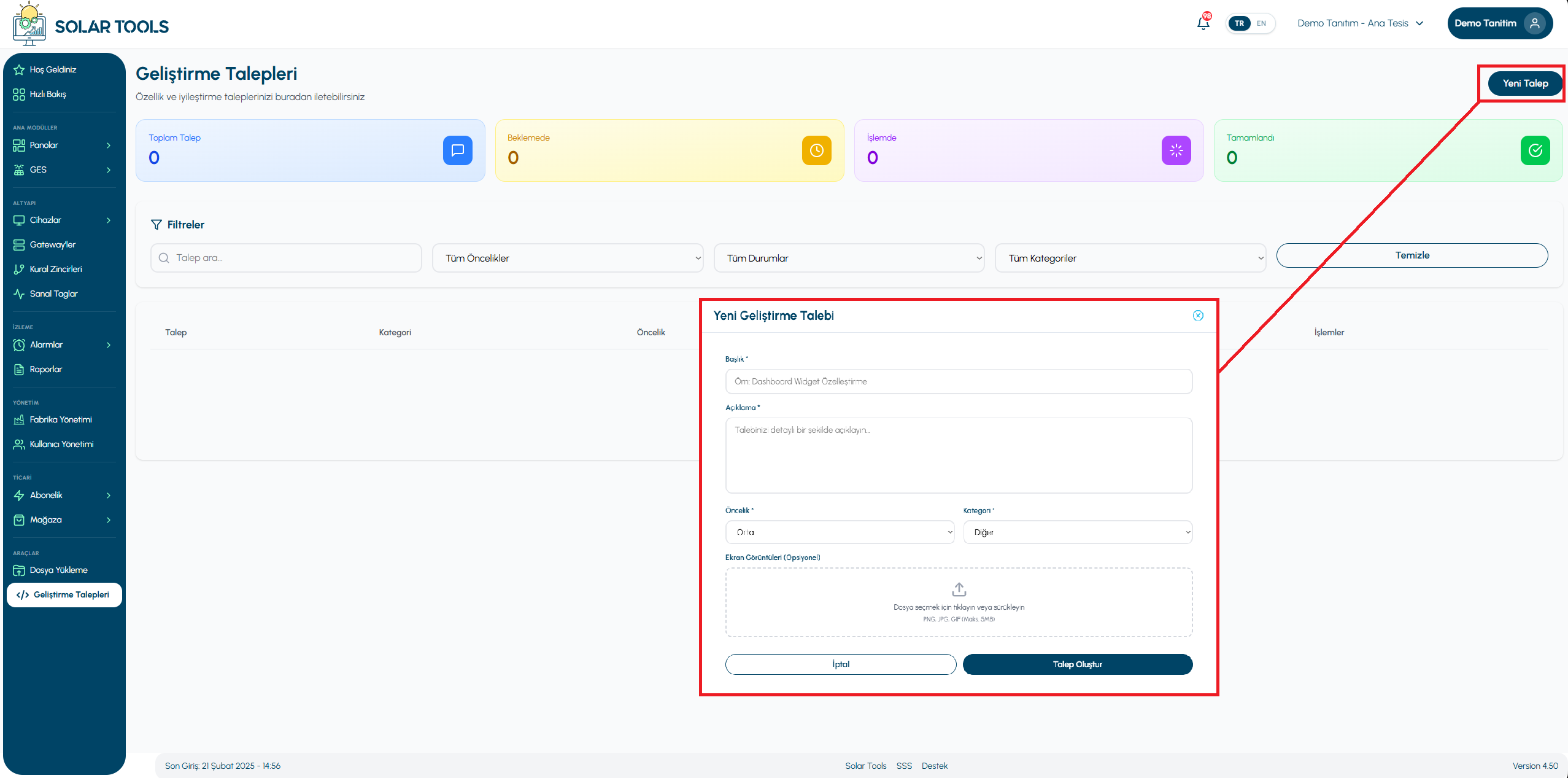Click the Abonelik lightning icon
This screenshot has width=1568, height=778.
(x=19, y=495)
